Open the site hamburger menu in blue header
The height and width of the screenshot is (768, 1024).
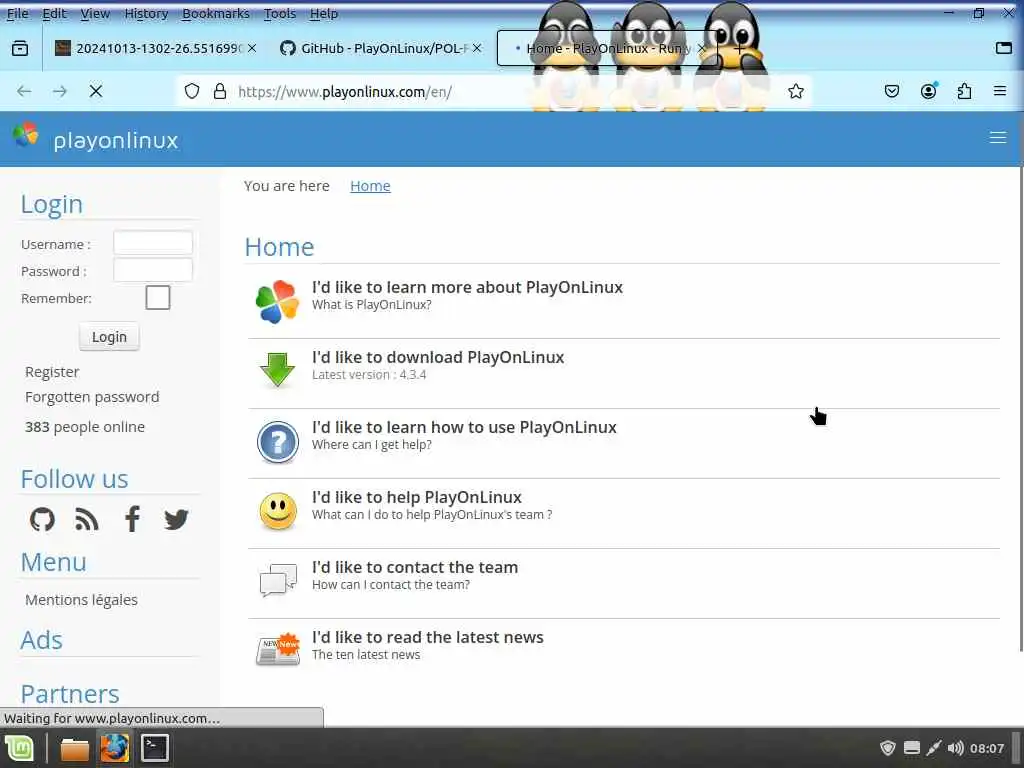point(997,138)
